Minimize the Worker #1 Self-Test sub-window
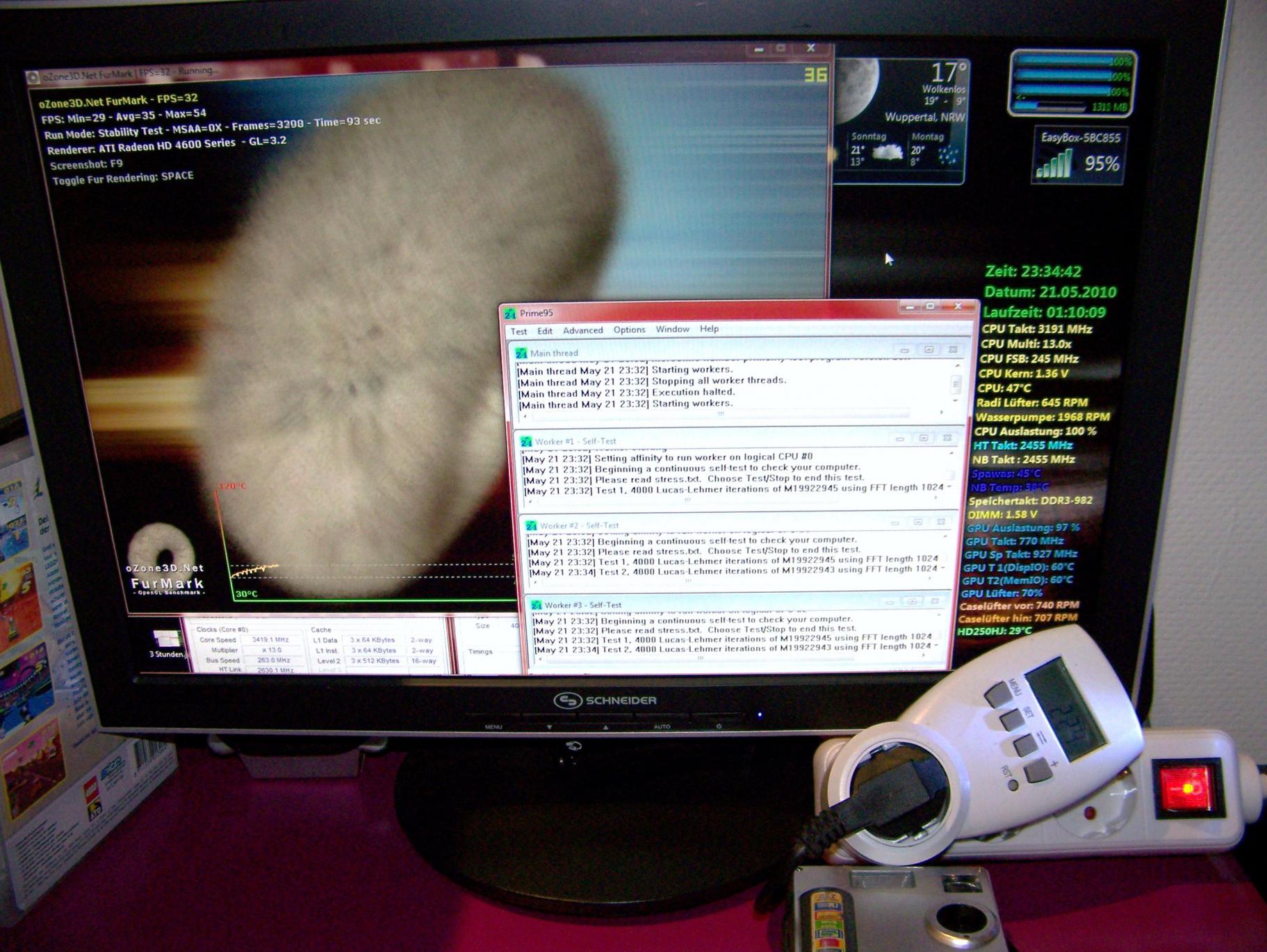 [x=899, y=438]
